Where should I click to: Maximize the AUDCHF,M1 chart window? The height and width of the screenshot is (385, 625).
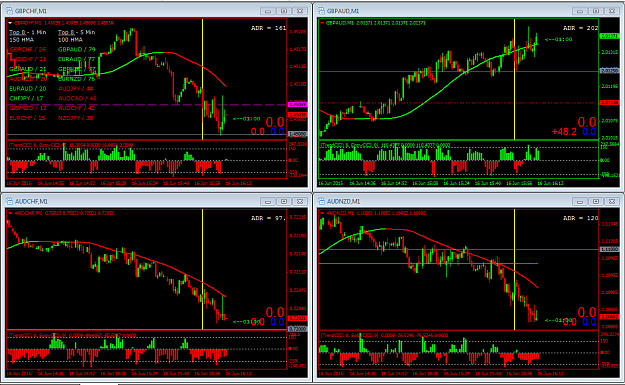click(284, 202)
